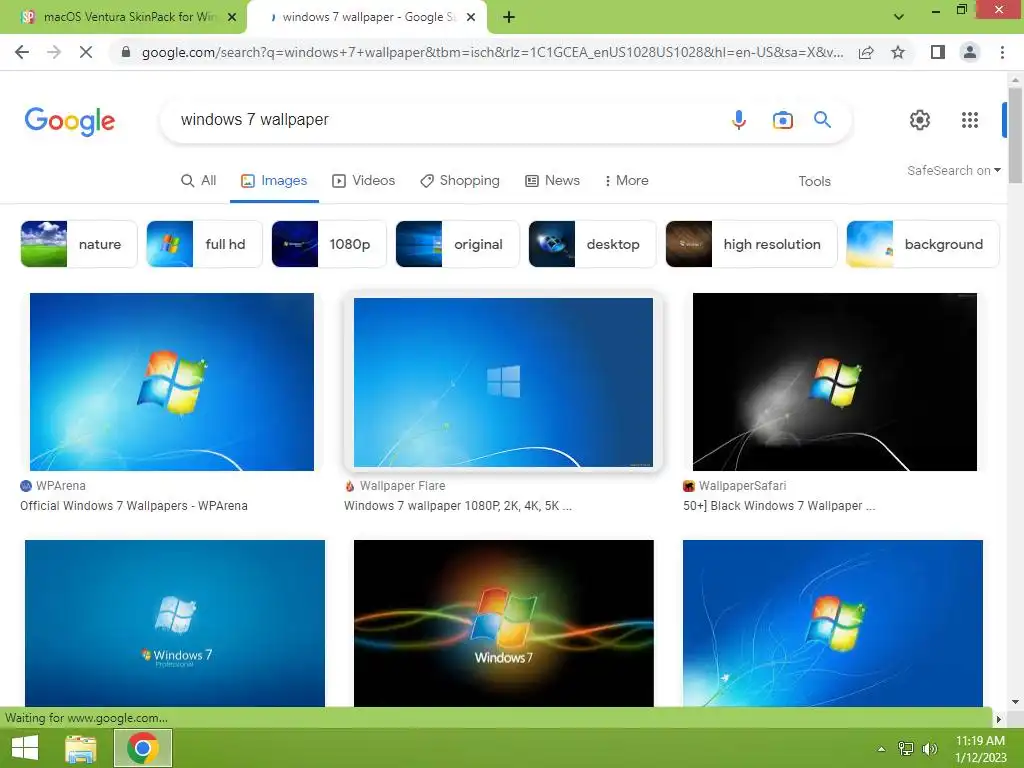This screenshot has width=1024, height=768.
Task: Click Chrome icon in taskbar
Action: point(143,748)
